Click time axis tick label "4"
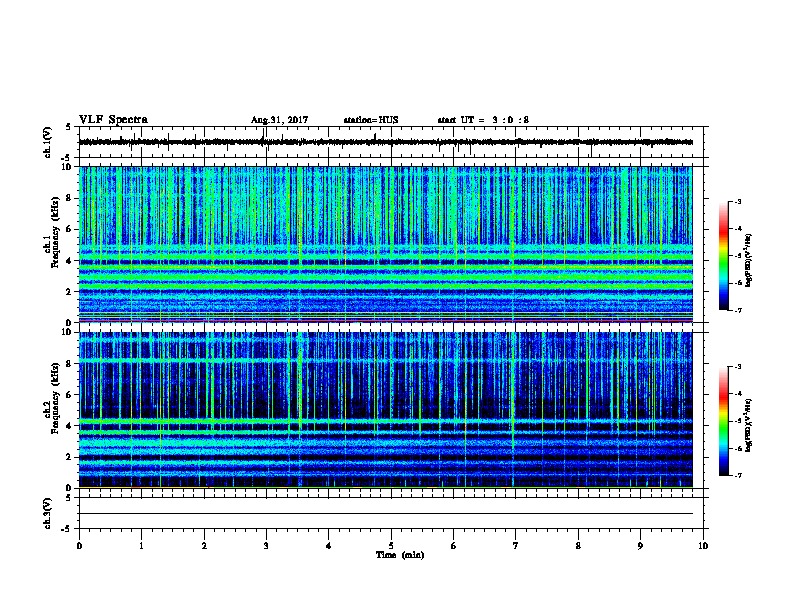 coord(328,546)
